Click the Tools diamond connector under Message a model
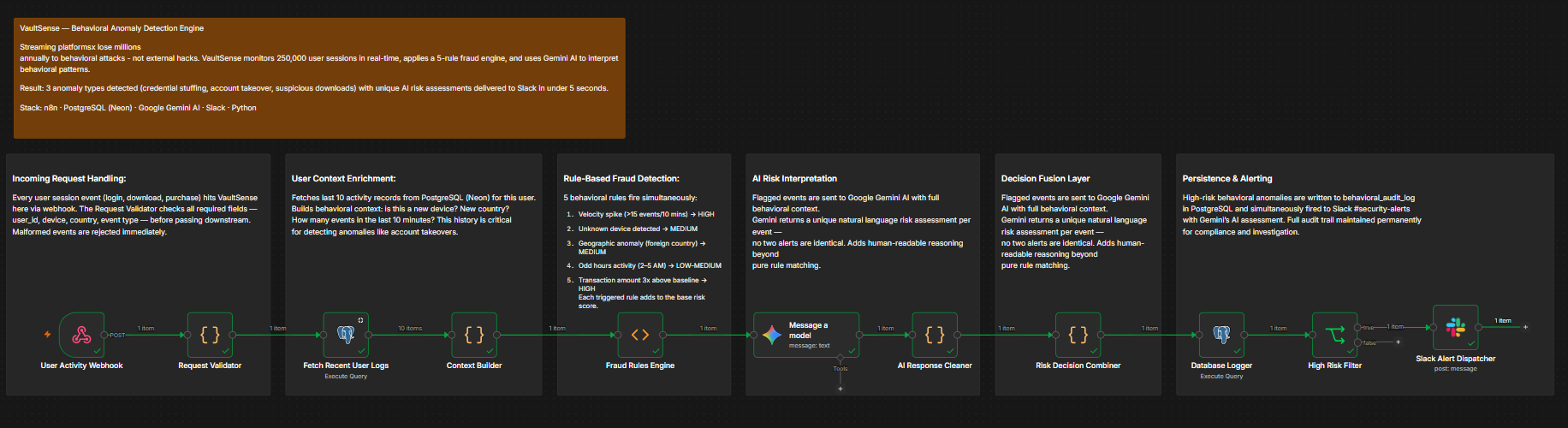Viewport: 1568px width, 428px height. (x=840, y=357)
